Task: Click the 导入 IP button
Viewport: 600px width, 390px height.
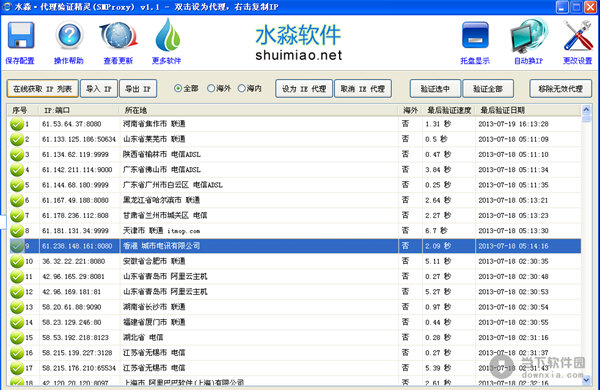Action: point(99,89)
